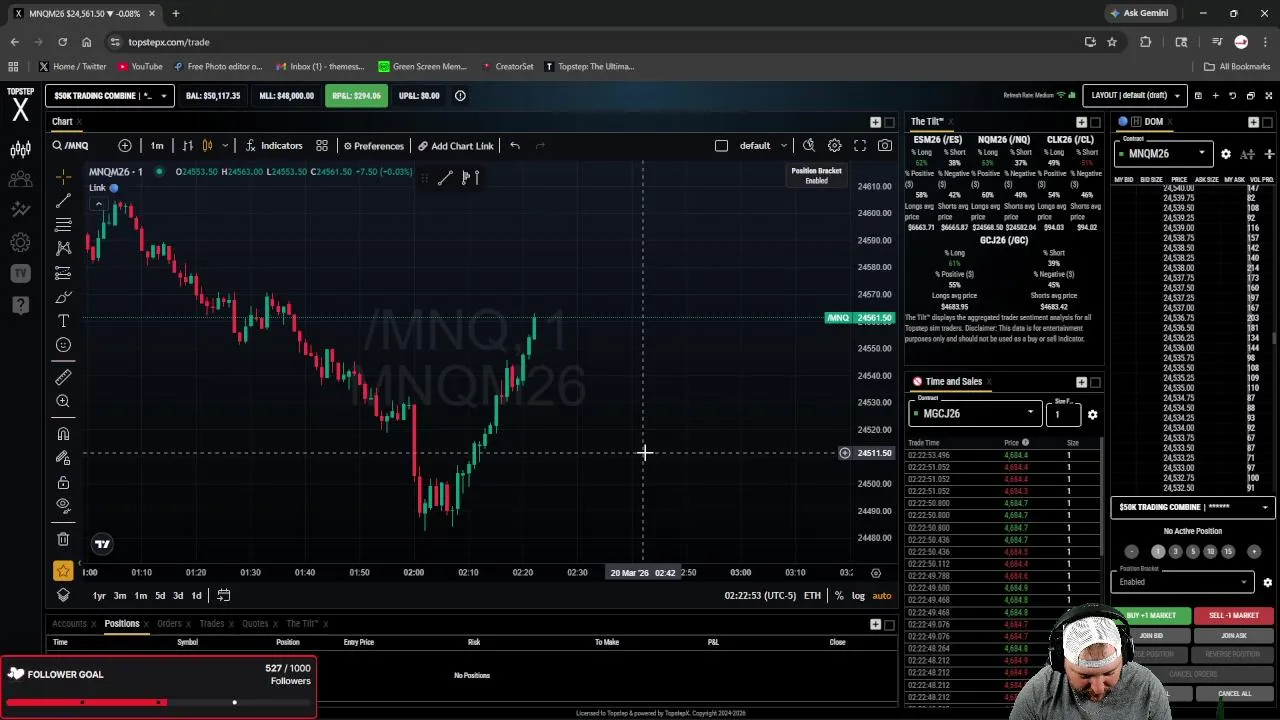Expand the DOM account $50K Trading Combine dropdown
Image resolution: width=1280 pixels, height=720 pixels.
pos(1192,508)
